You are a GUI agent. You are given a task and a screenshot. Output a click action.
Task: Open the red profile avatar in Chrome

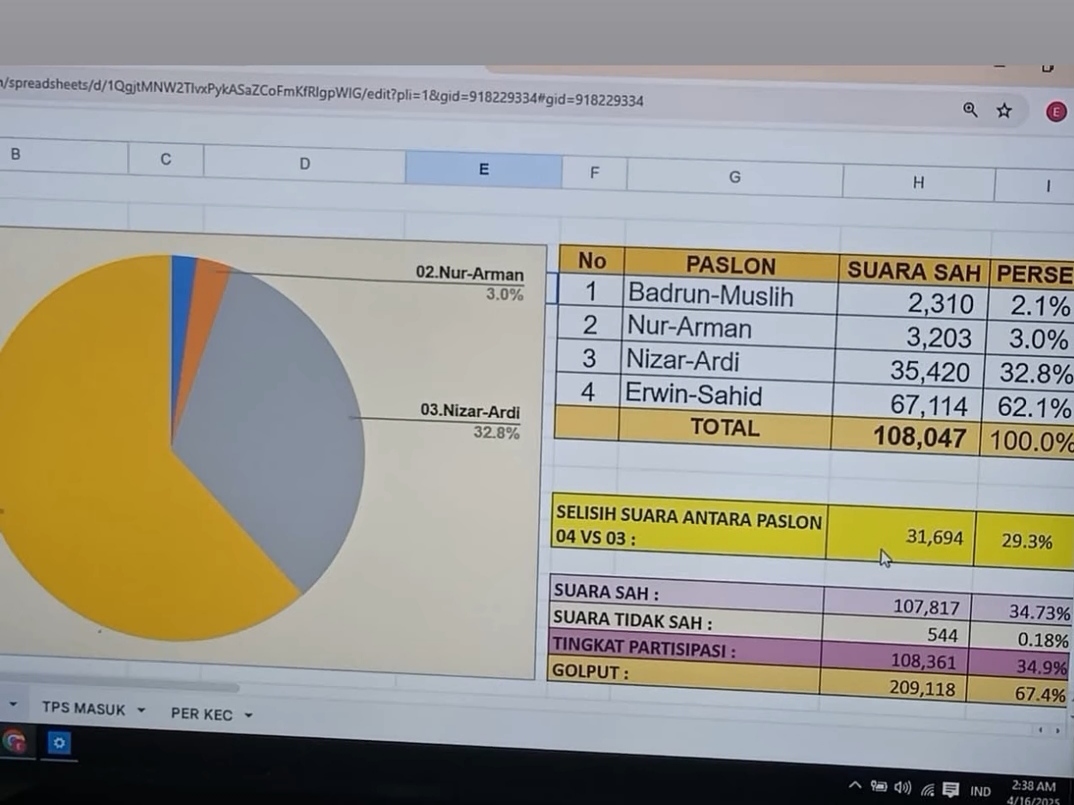point(1056,112)
